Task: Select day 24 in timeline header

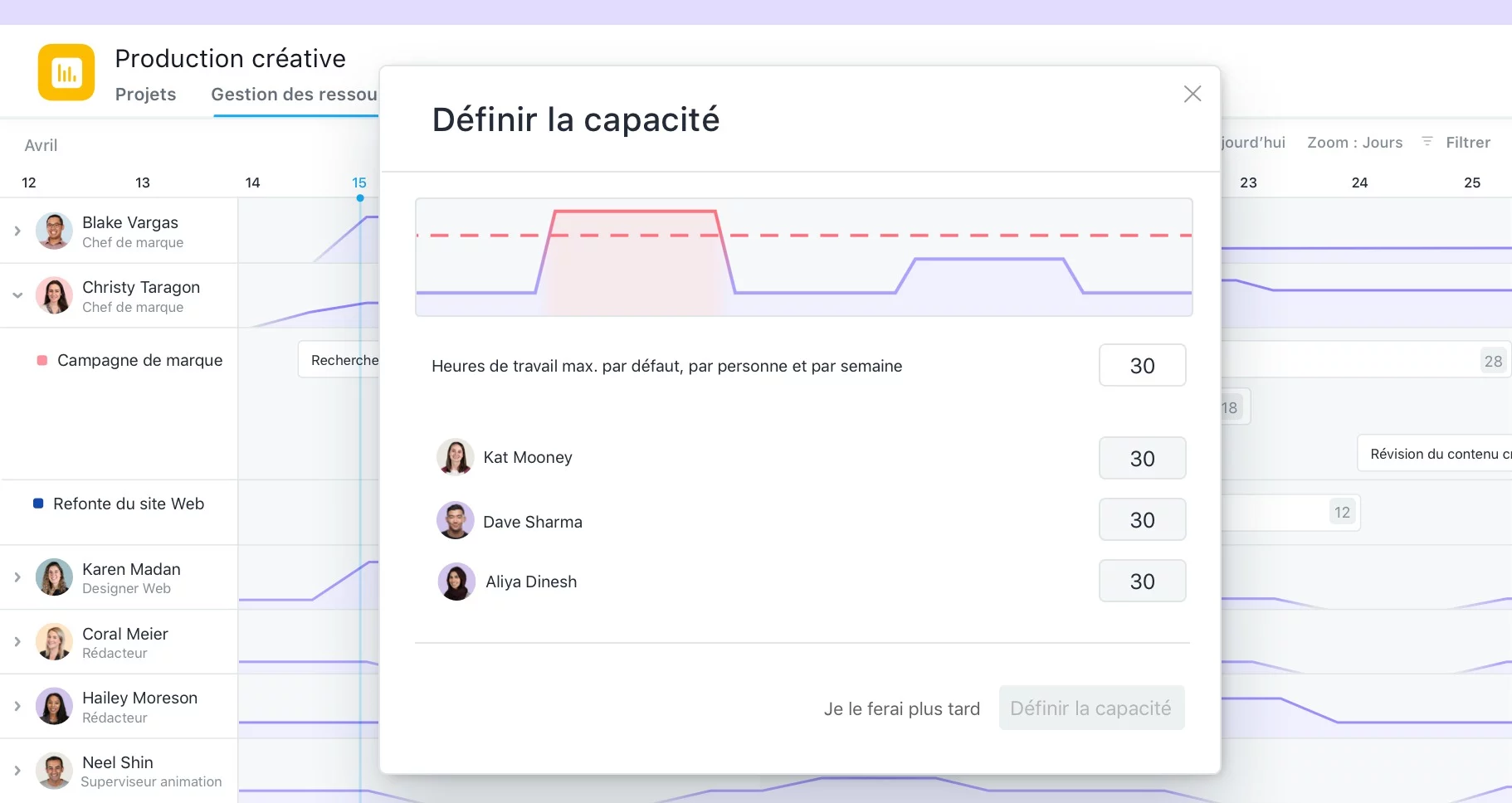Action: (1359, 182)
